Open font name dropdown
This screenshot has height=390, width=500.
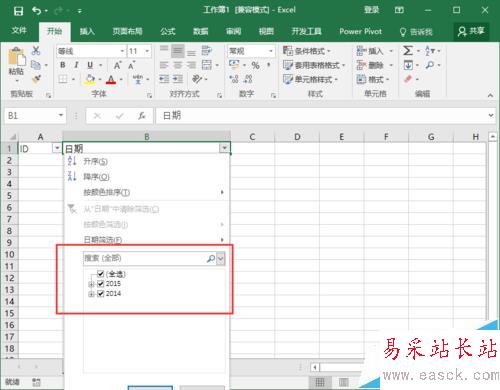pyautogui.click(x=122, y=51)
